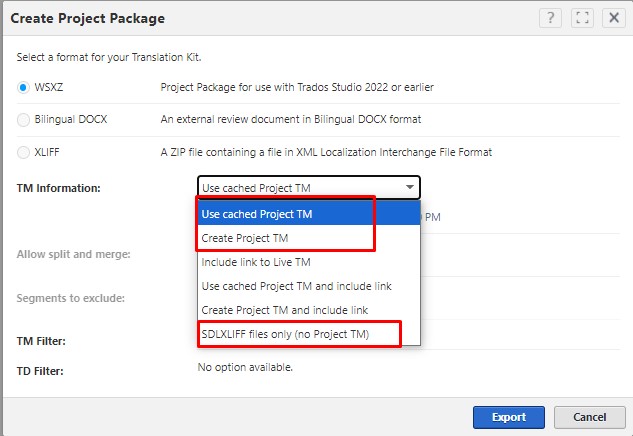Close the Create Project Package dialog
The image size is (633, 436).
[612, 18]
